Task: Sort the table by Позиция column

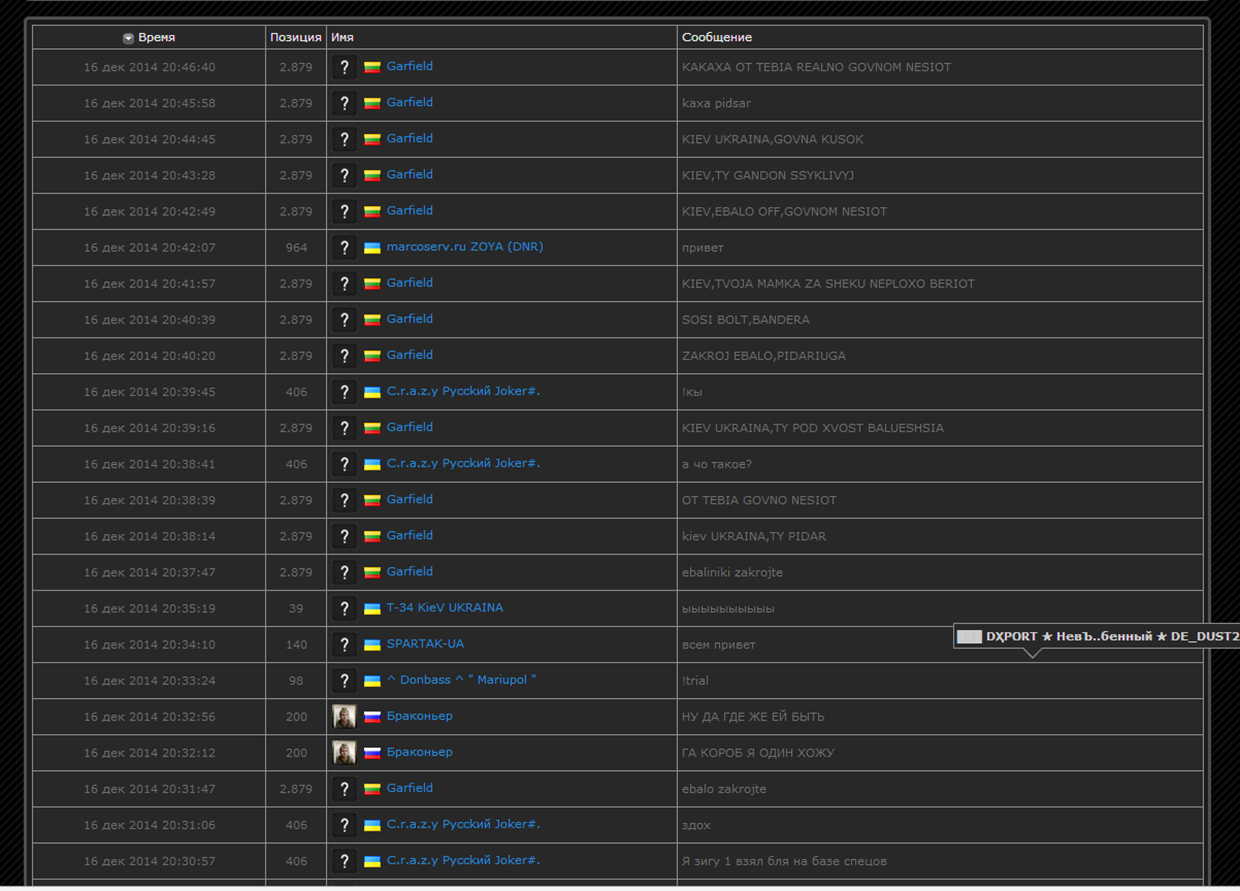Action: [295, 38]
